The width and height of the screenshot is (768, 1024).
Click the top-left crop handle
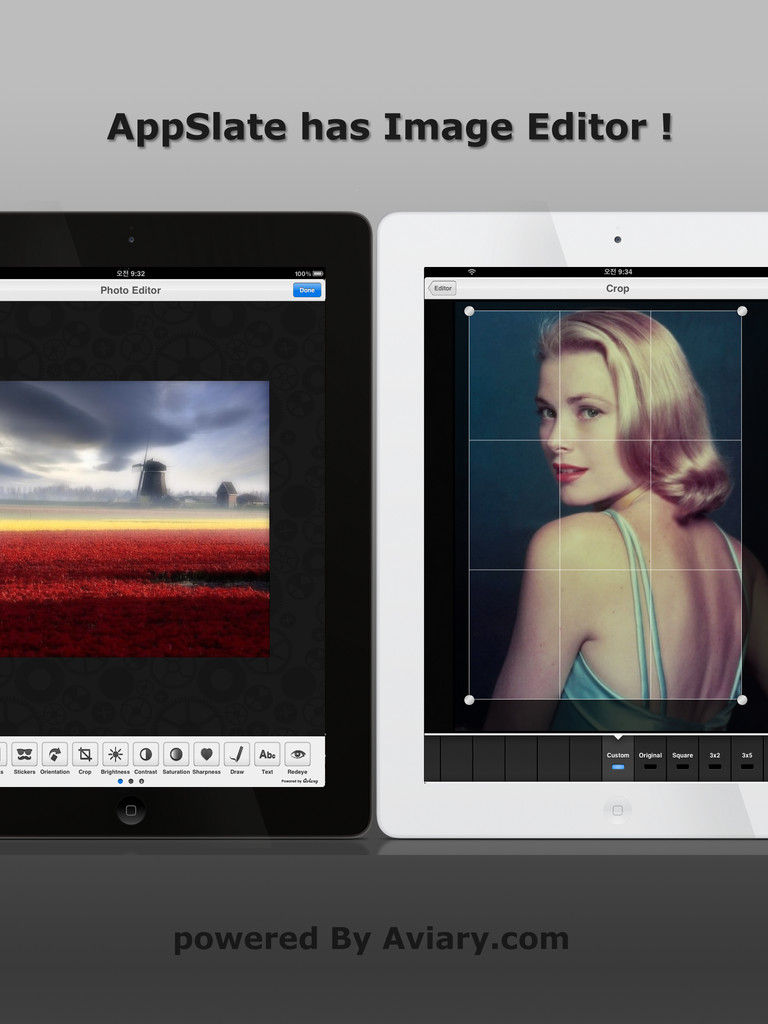pyautogui.click(x=469, y=311)
